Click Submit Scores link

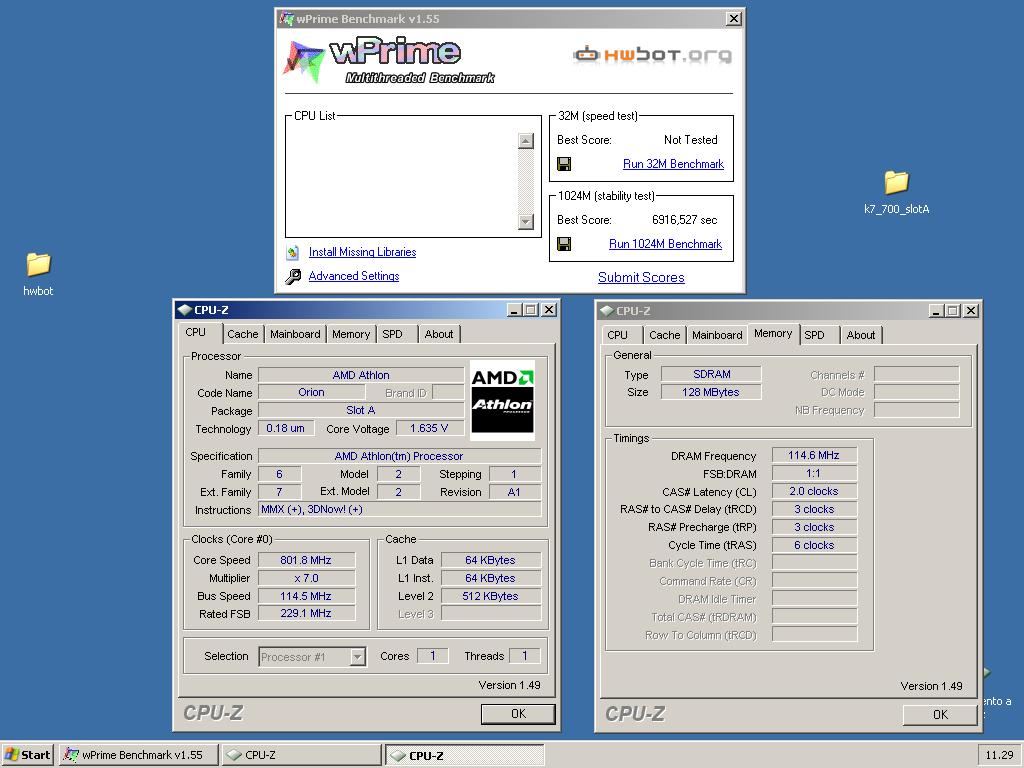click(x=641, y=278)
